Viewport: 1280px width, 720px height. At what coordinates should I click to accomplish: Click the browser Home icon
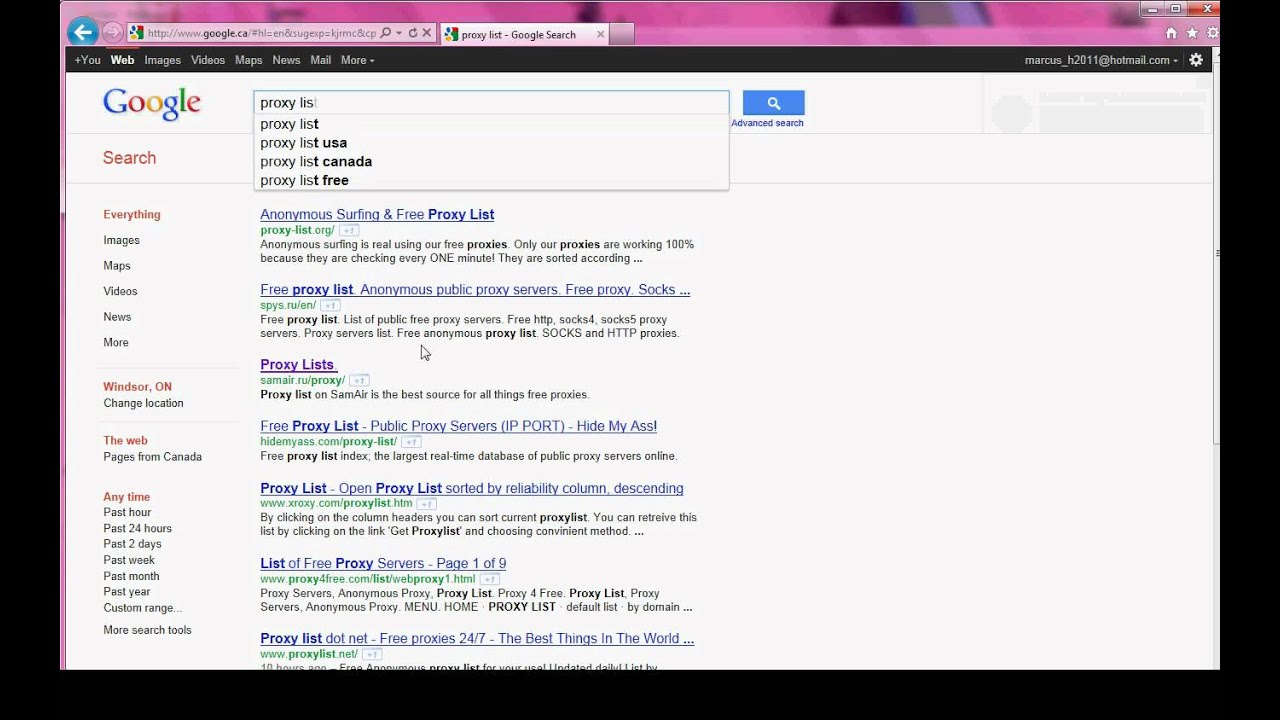click(1171, 33)
